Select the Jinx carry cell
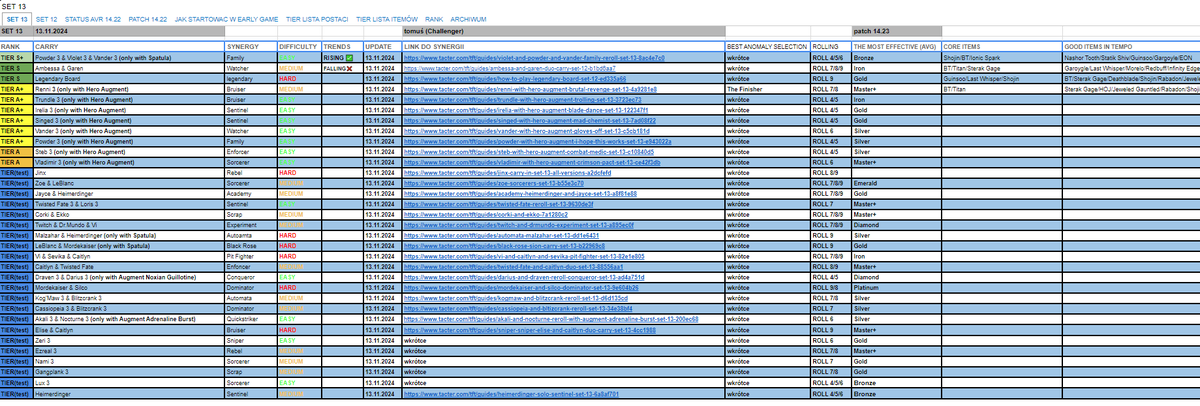 click(x=128, y=172)
